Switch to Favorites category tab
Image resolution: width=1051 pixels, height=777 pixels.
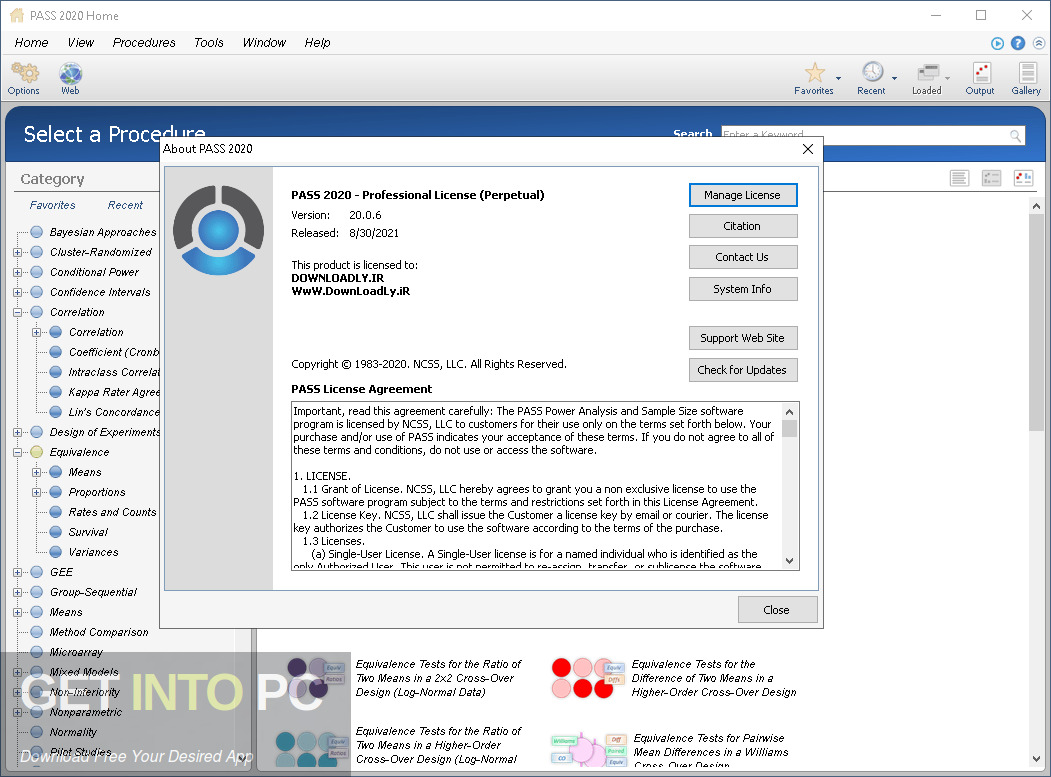[52, 205]
